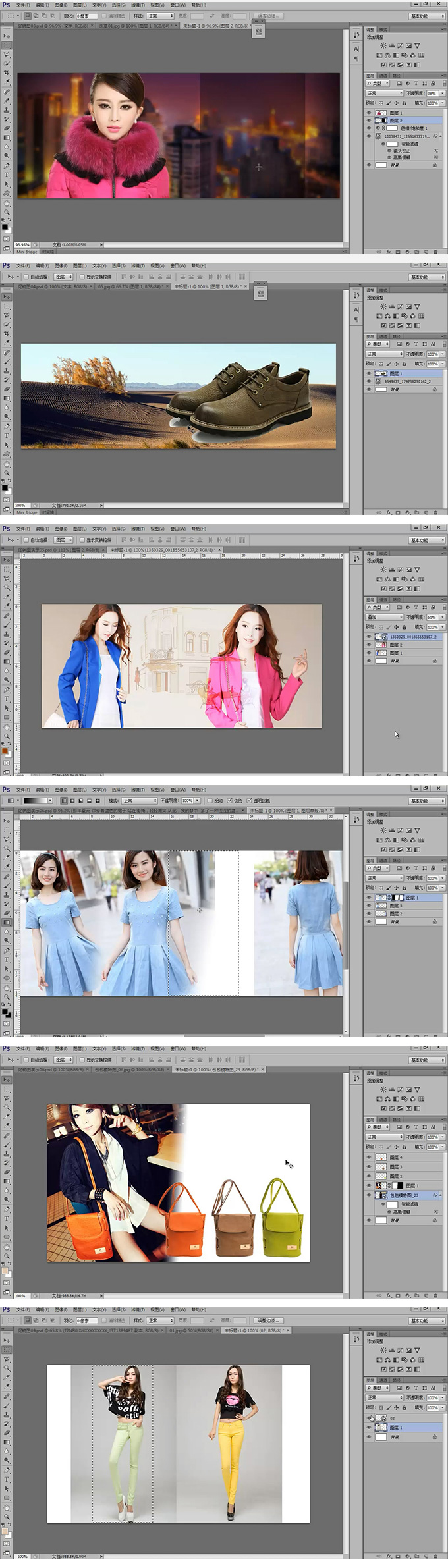The width and height of the screenshot is (448, 1568).
Task: Click the brown foreground color swatch in blazer window
Action: tap(5, 750)
